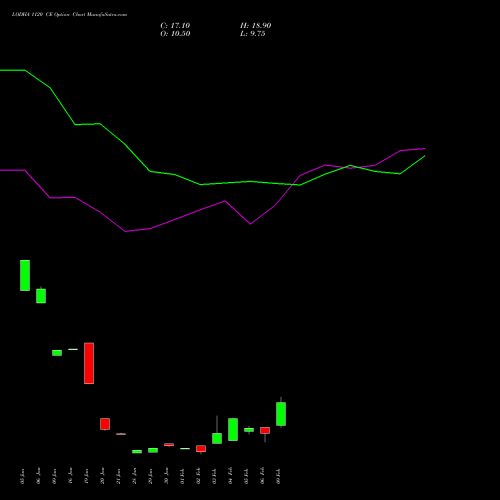Click the close value C: 17.10
Screen dimensions: 500x500
[175, 26]
